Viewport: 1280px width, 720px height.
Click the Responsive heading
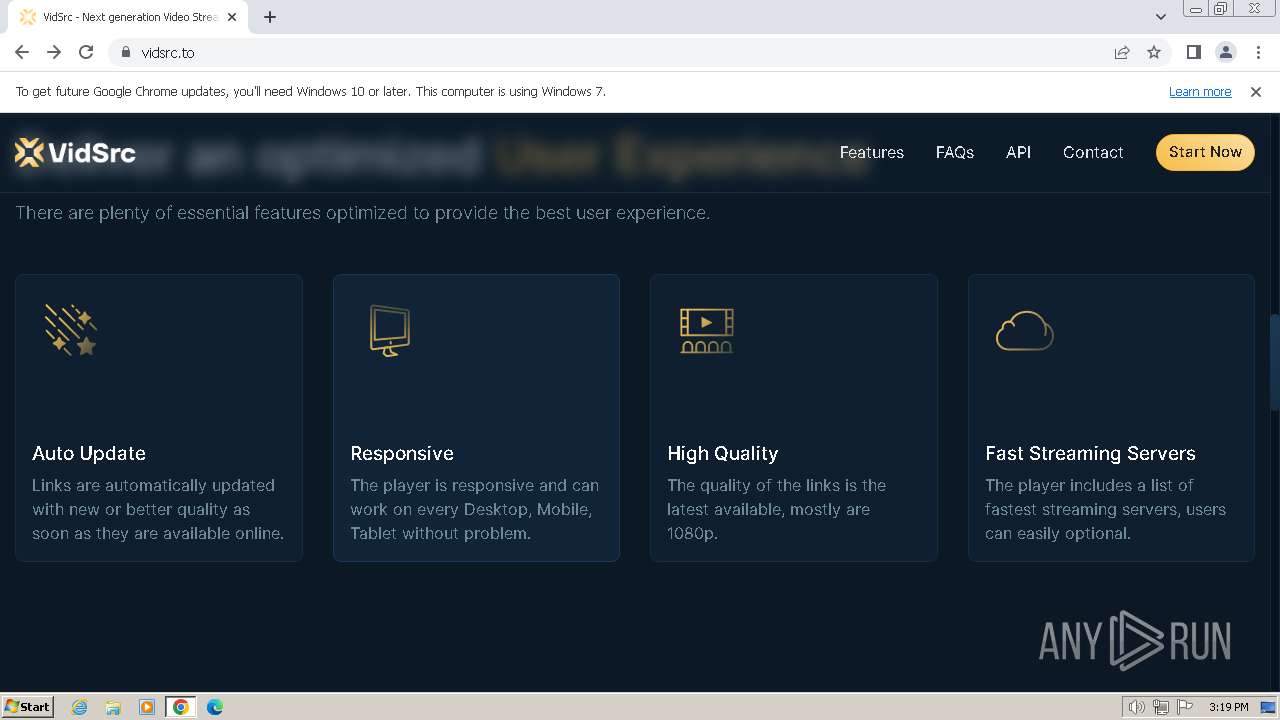point(402,453)
